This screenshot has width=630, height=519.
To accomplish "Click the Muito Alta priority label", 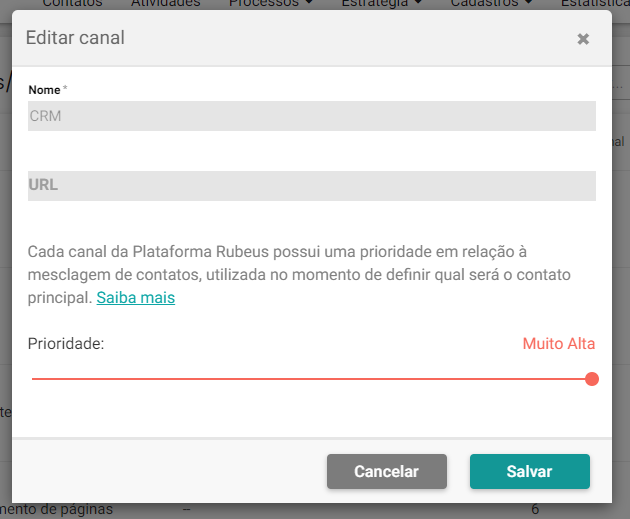I will (558, 343).
